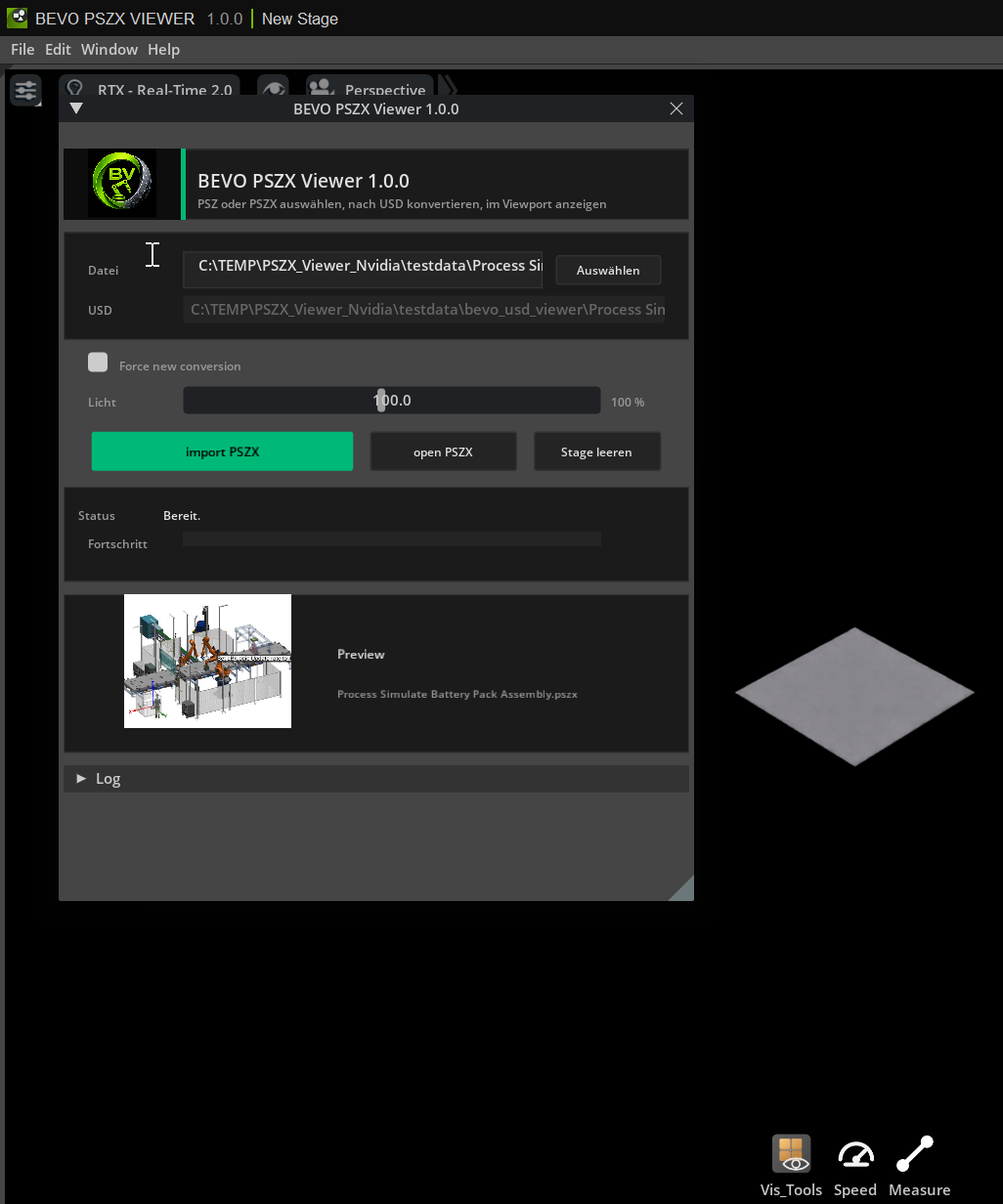Screen dimensions: 1003x1204
Task: Toggle the viewport eye visibility menu
Action: click(x=274, y=86)
